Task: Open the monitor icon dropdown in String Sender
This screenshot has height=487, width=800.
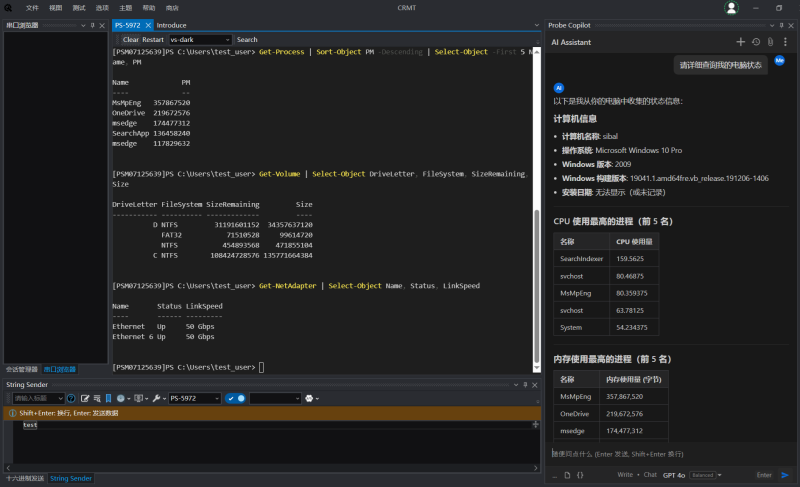Action: (141, 398)
